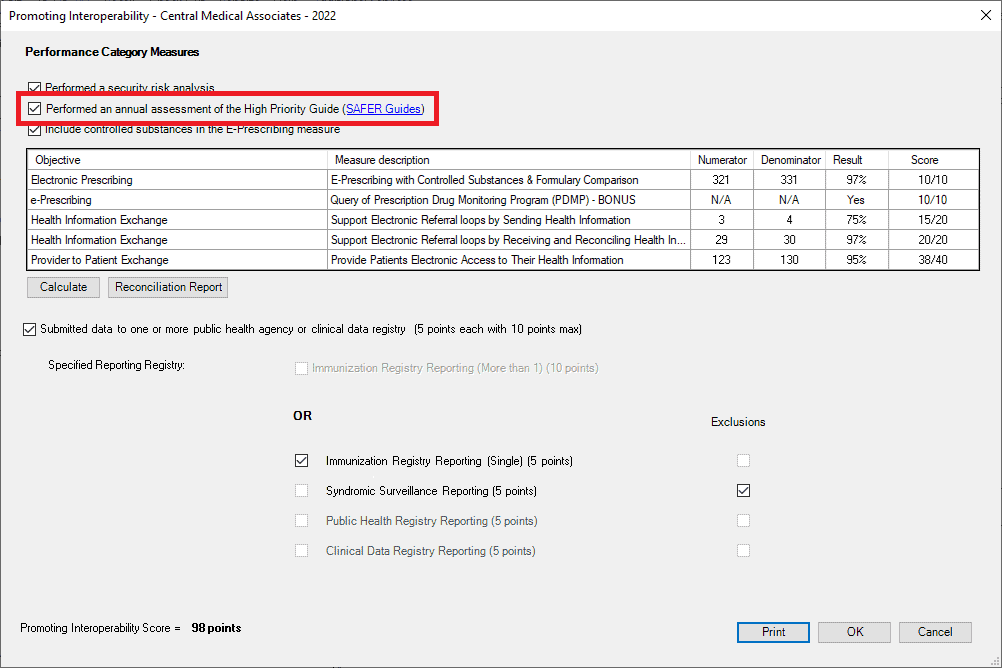This screenshot has height=668, width=1002.
Task: Confirm with the OK button
Action: pyautogui.click(x=854, y=632)
